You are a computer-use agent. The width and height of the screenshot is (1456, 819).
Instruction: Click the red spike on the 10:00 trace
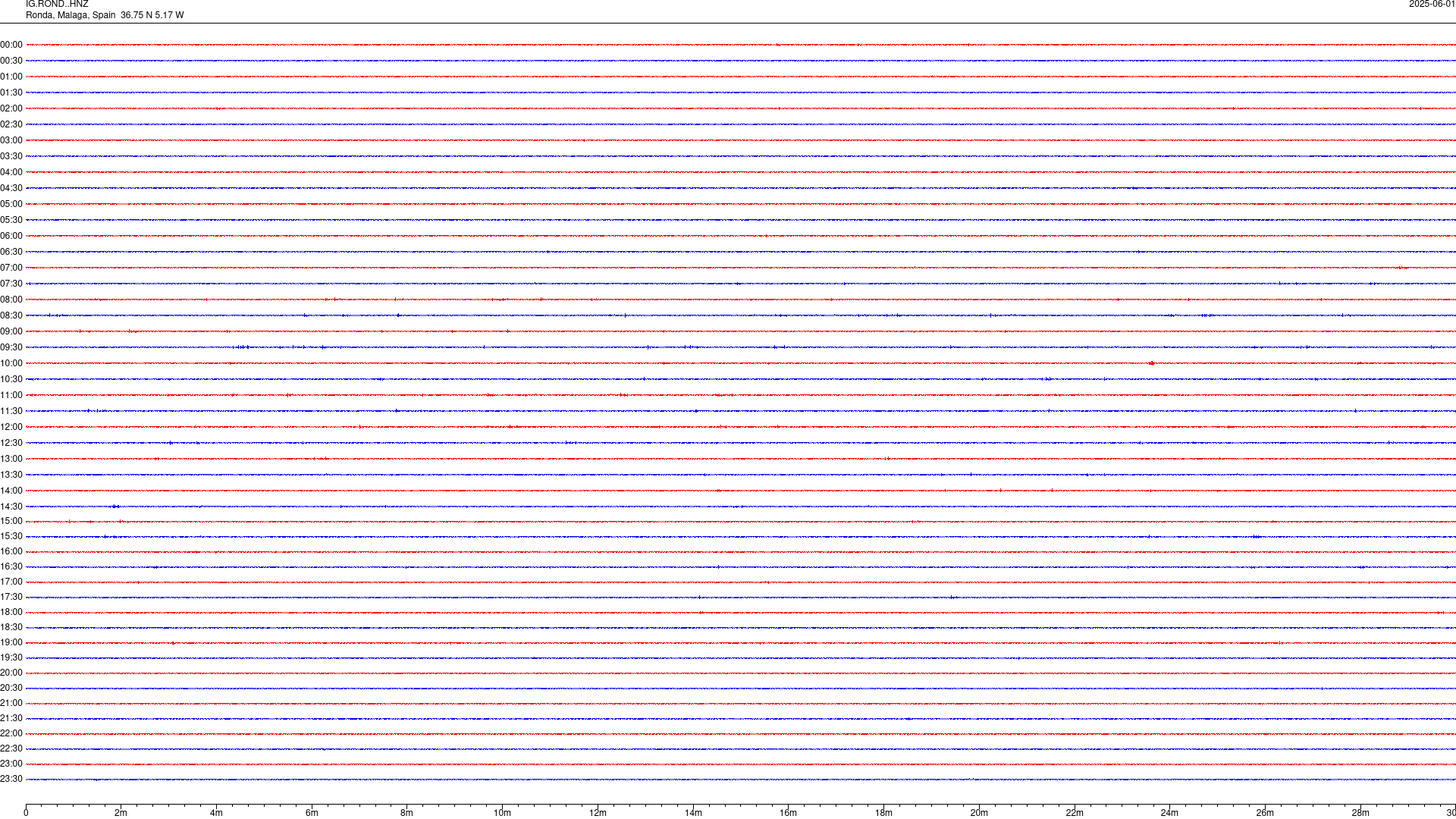pos(1151,363)
